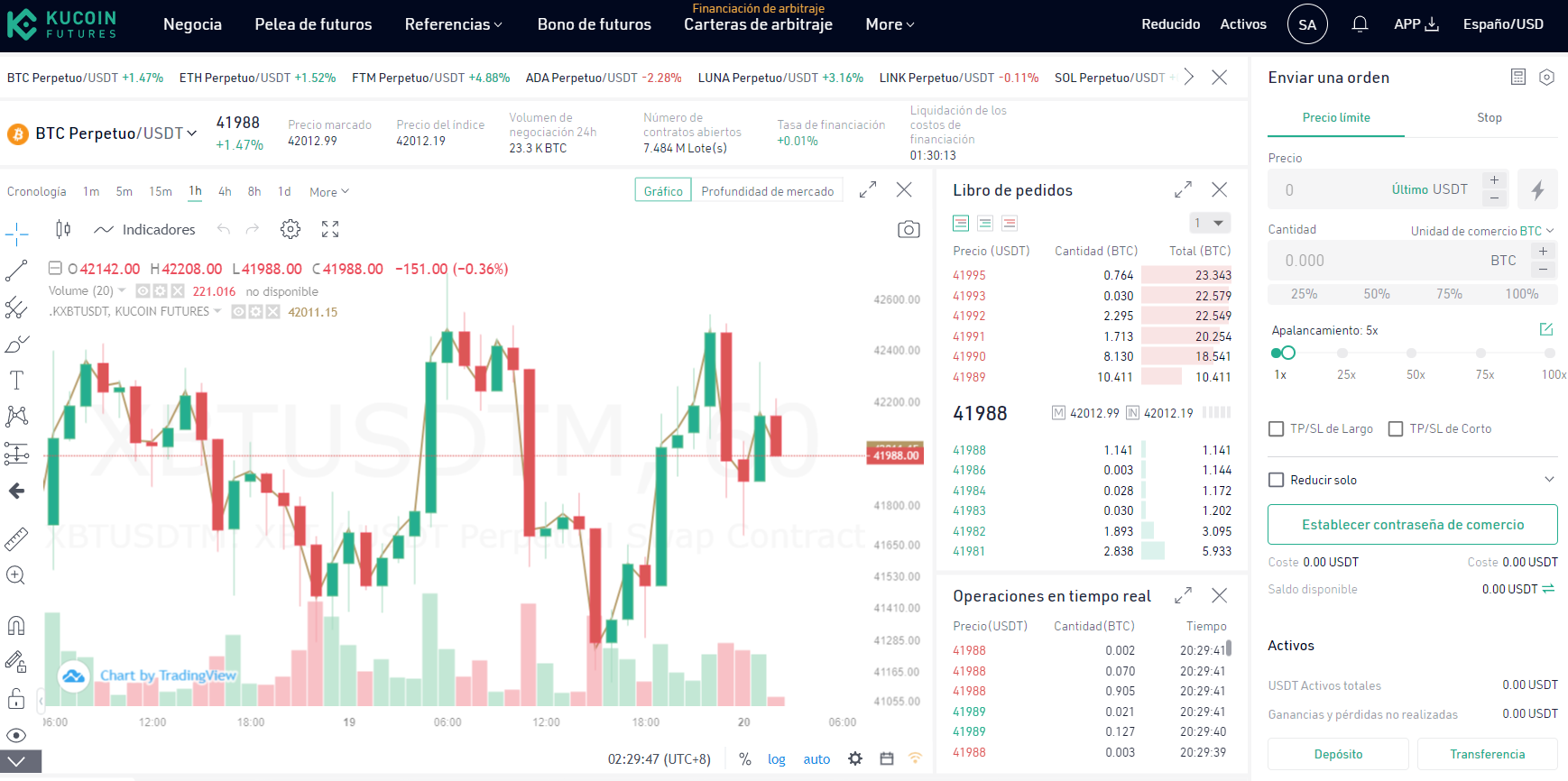This screenshot has width=1568, height=781.
Task: Open order panel settings hexagon icon
Action: 1546,77
